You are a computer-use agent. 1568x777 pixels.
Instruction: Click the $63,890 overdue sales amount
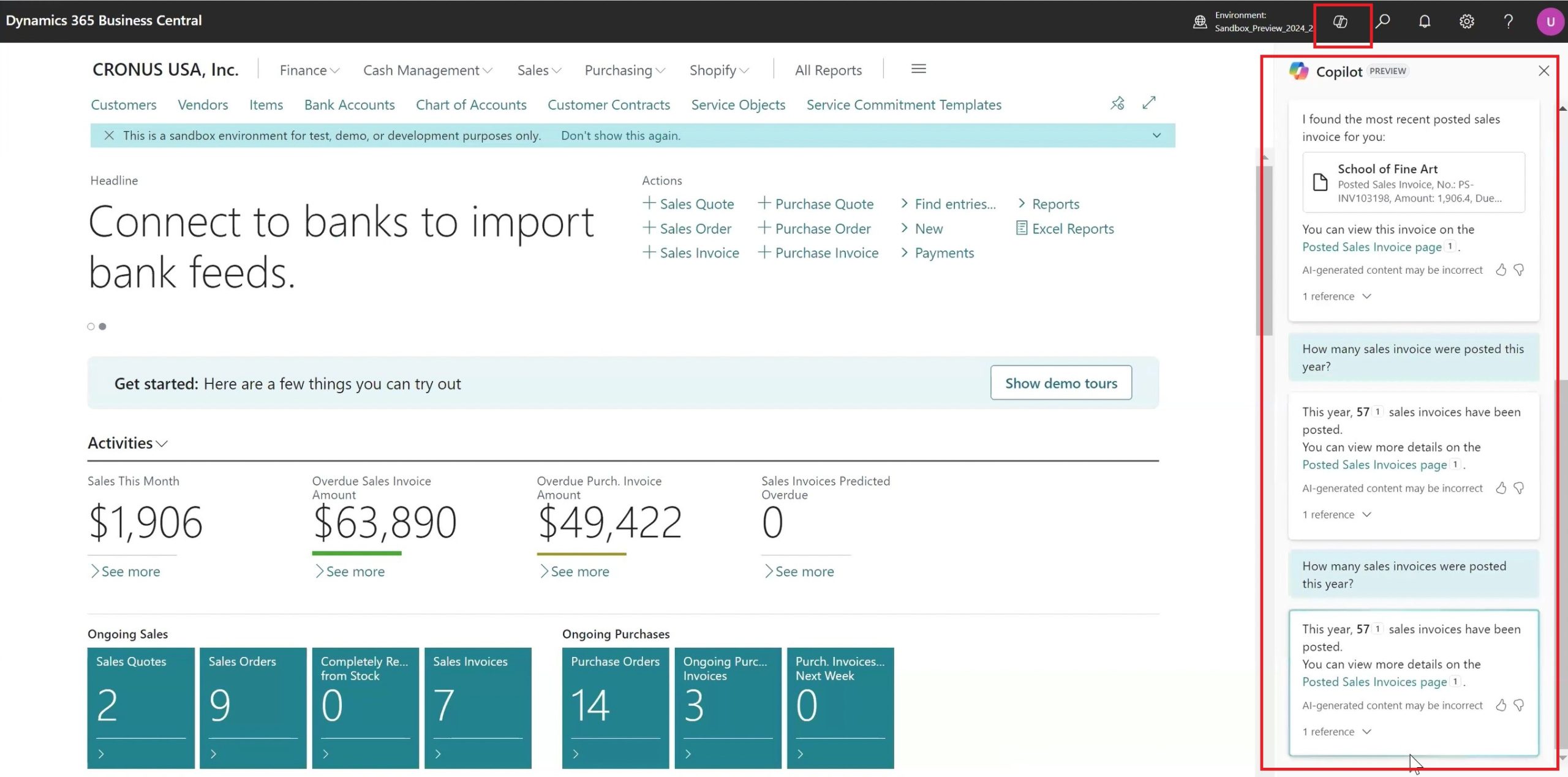[385, 522]
